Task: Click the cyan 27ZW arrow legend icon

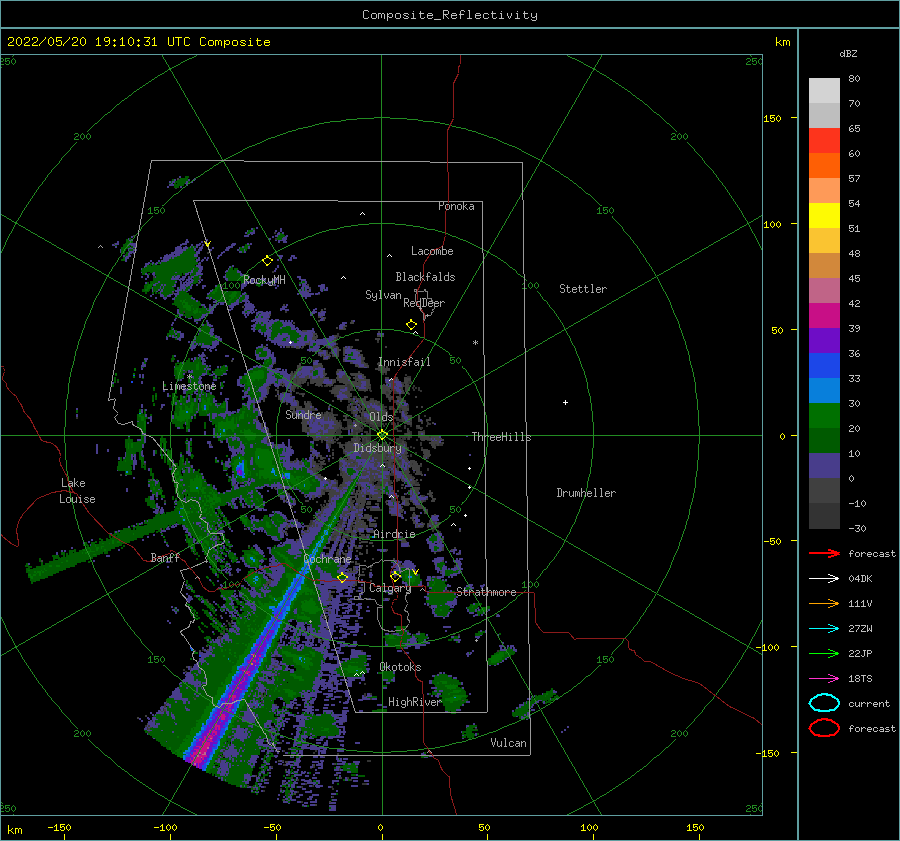Action: point(824,629)
